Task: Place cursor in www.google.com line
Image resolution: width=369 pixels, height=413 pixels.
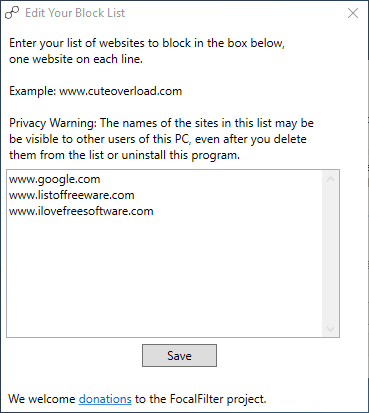Action: coord(55,179)
